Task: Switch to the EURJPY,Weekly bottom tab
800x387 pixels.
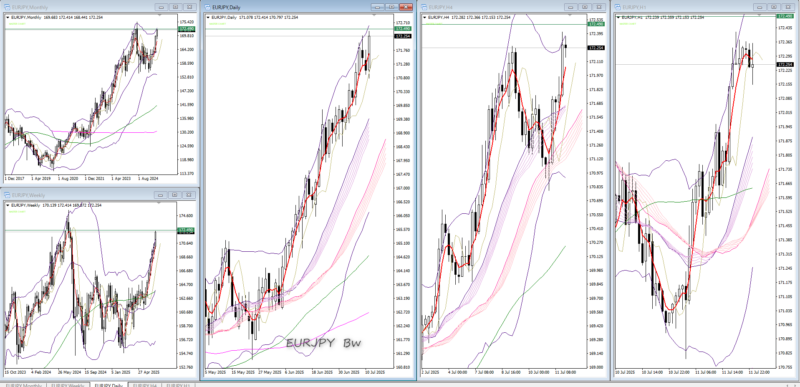Action: (69, 385)
